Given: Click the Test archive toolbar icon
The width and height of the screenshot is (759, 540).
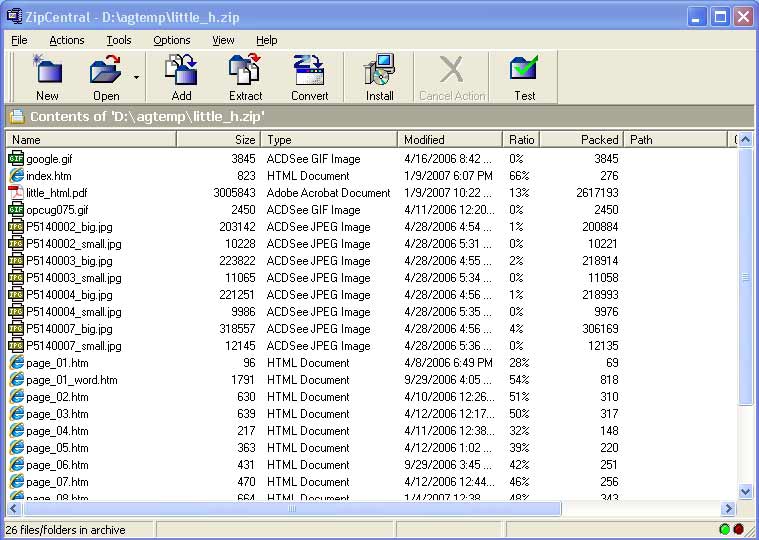Looking at the screenshot, I should 524,72.
